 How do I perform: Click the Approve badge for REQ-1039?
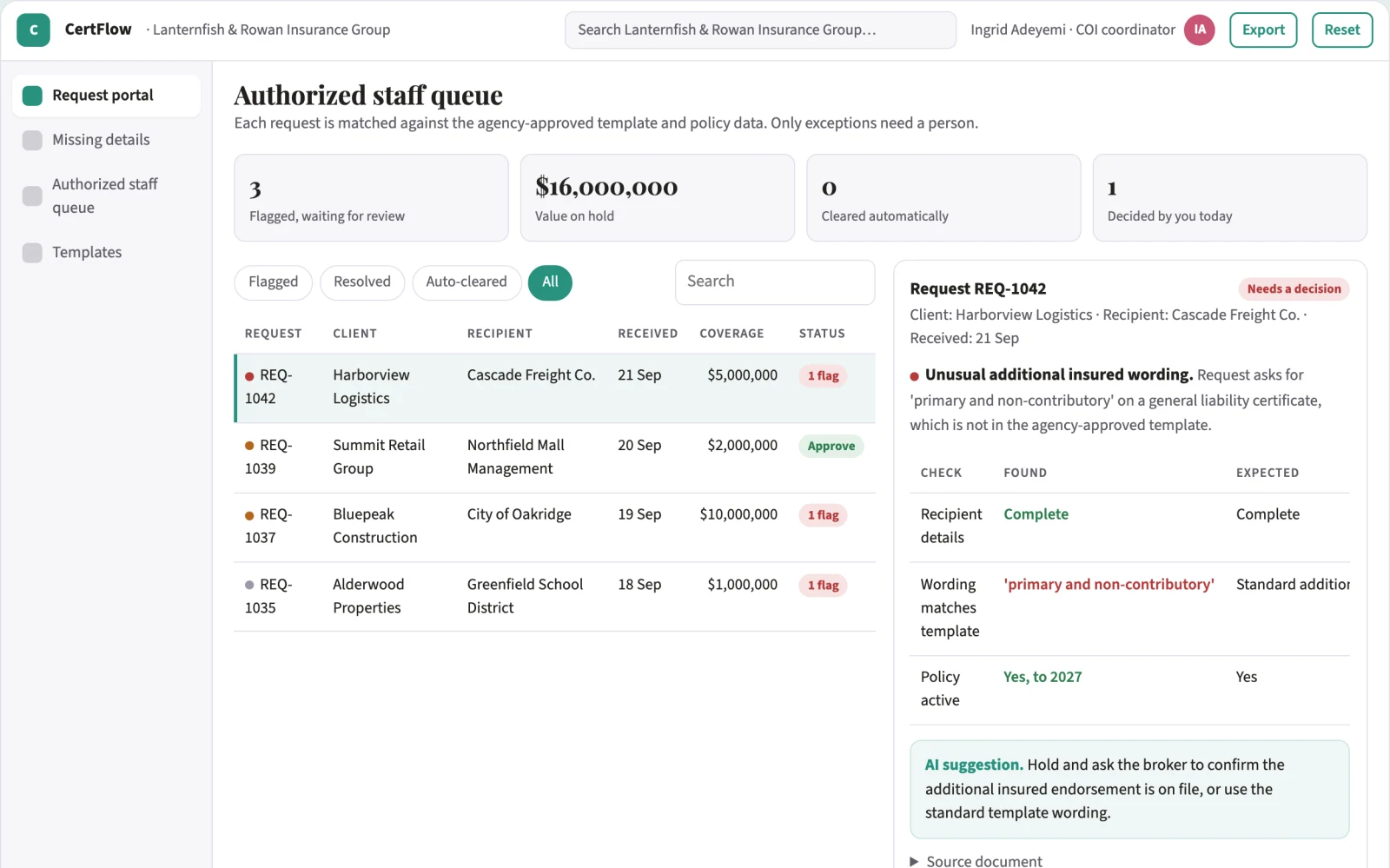coord(831,446)
